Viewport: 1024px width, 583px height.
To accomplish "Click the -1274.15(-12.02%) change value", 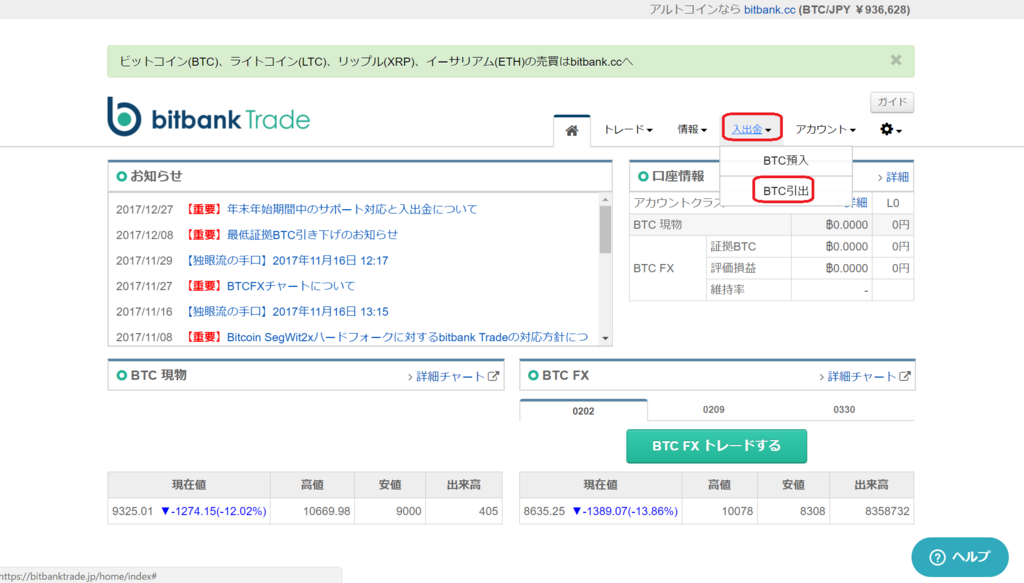I will tap(214, 511).
